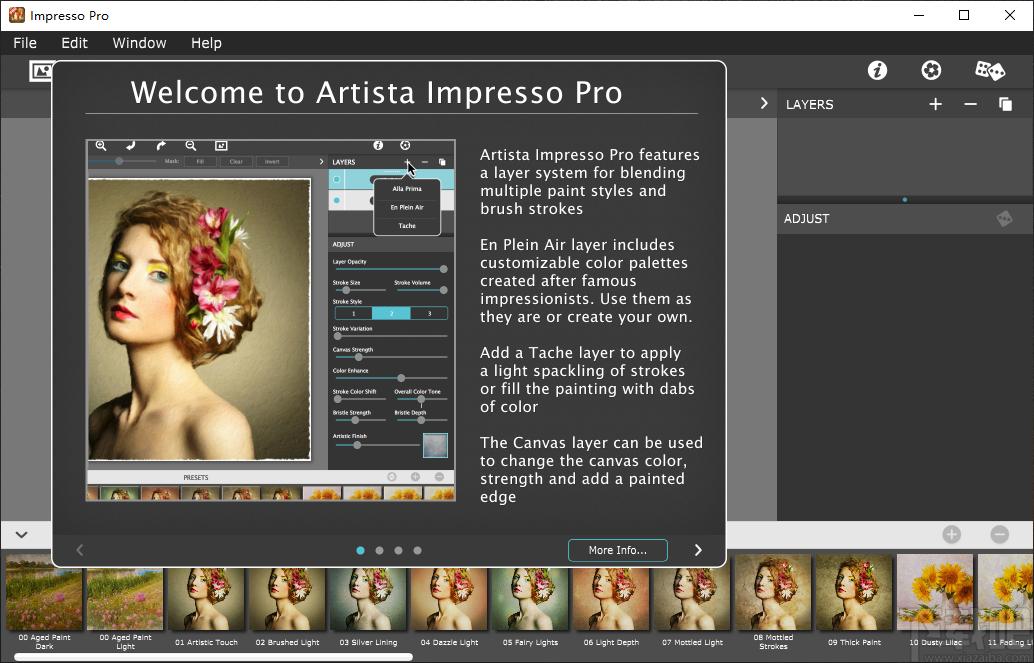Go to next welcome page arrow
Viewport: 1034px width, 663px height.
pos(698,550)
